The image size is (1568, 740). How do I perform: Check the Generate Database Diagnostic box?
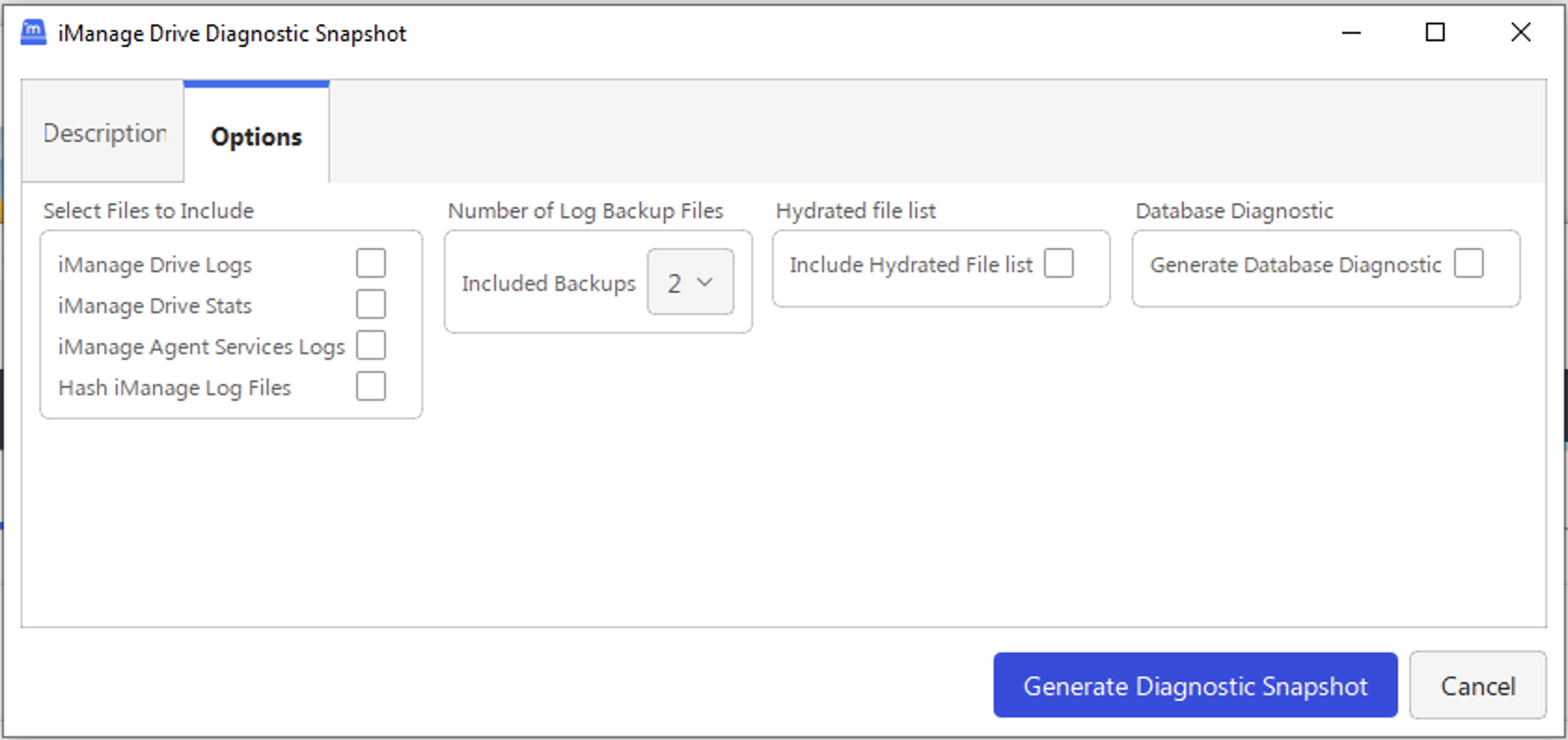(x=1468, y=264)
